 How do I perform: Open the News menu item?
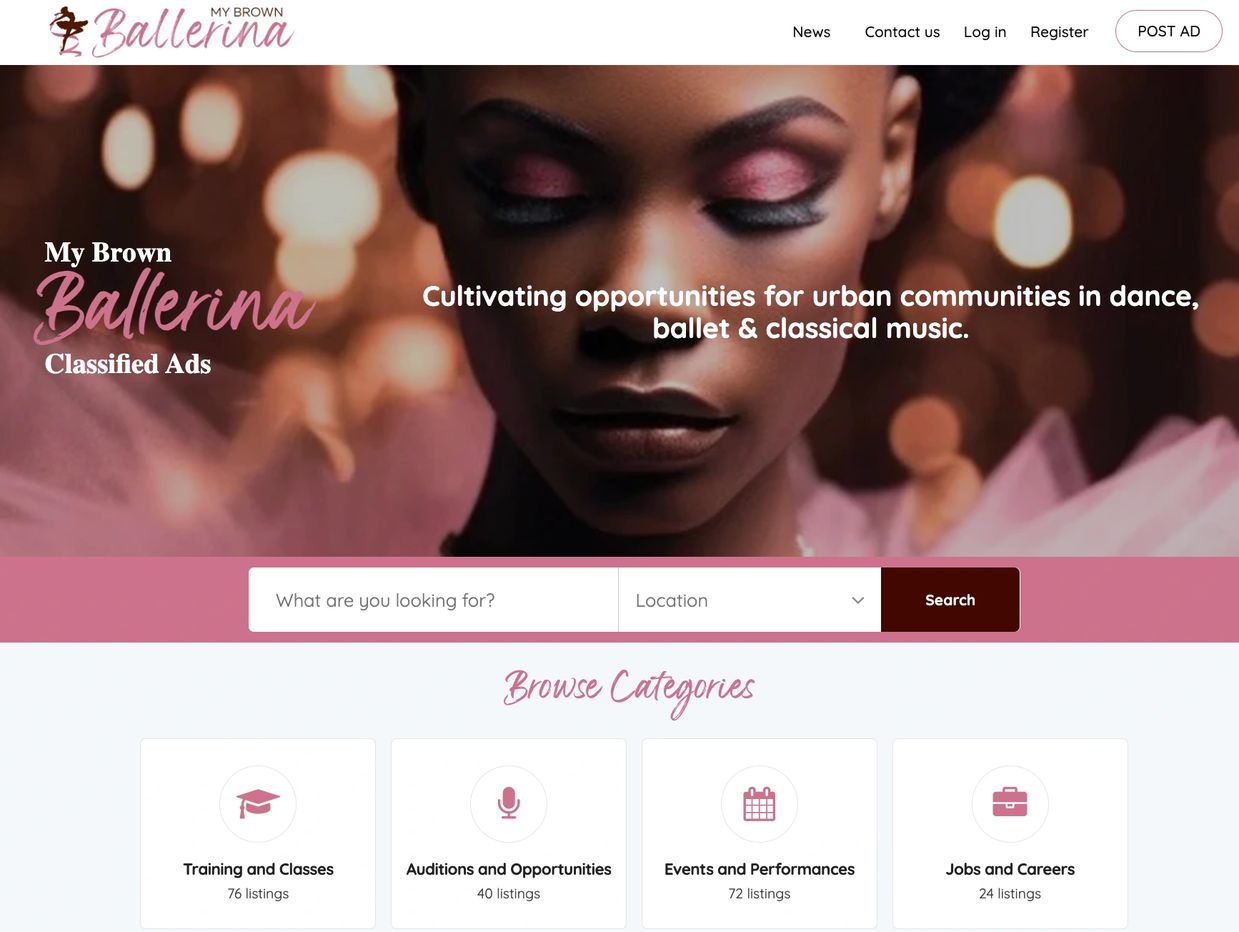(811, 32)
